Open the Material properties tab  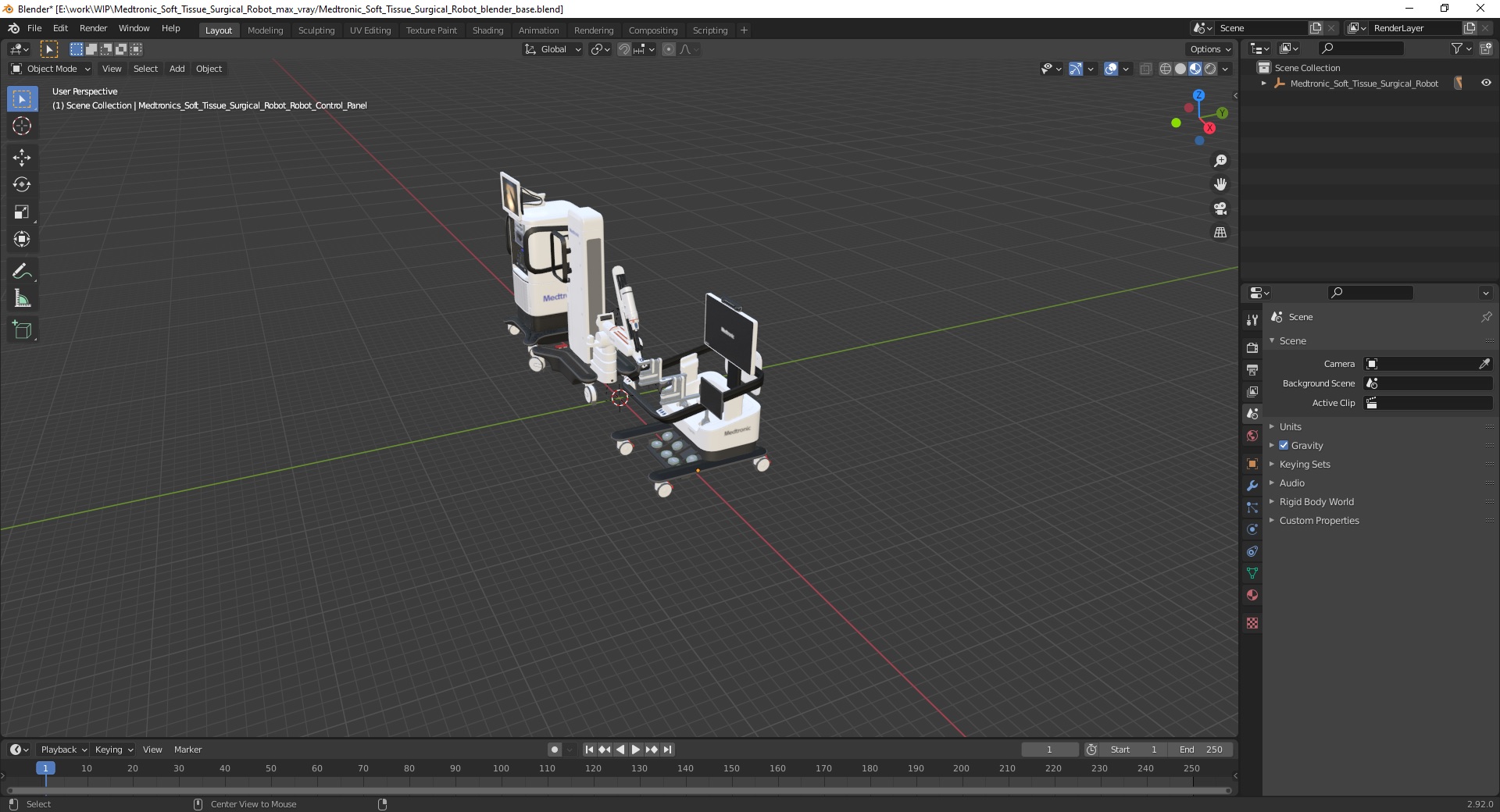1252,595
